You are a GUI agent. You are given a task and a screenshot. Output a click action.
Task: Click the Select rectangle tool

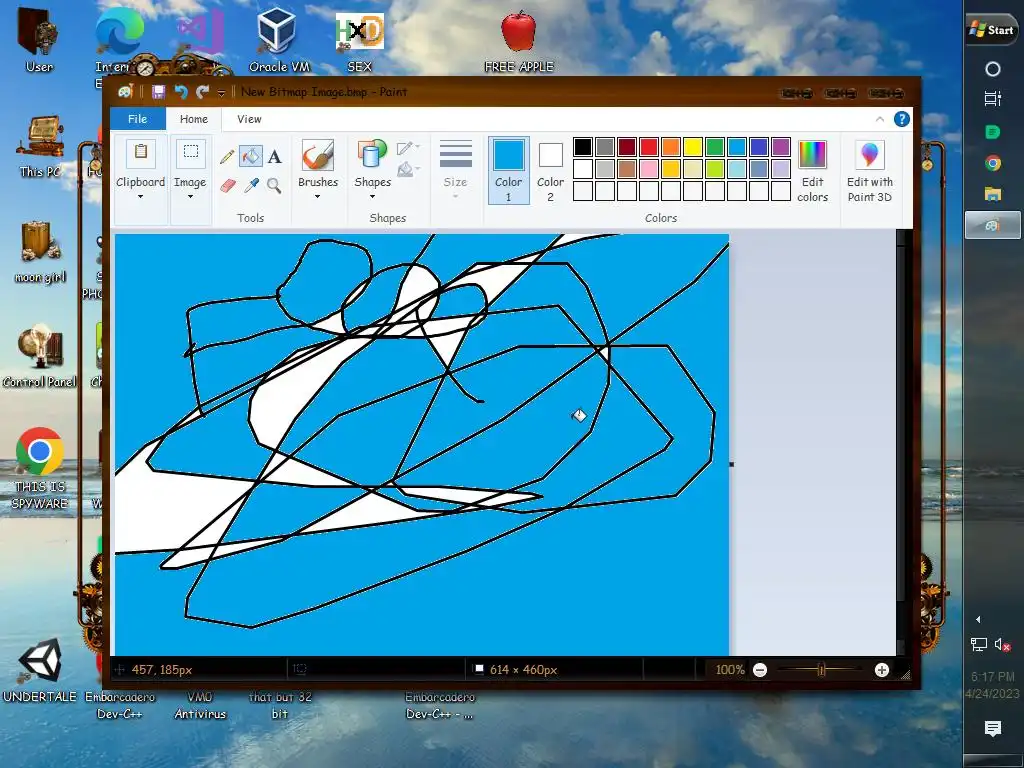191,154
